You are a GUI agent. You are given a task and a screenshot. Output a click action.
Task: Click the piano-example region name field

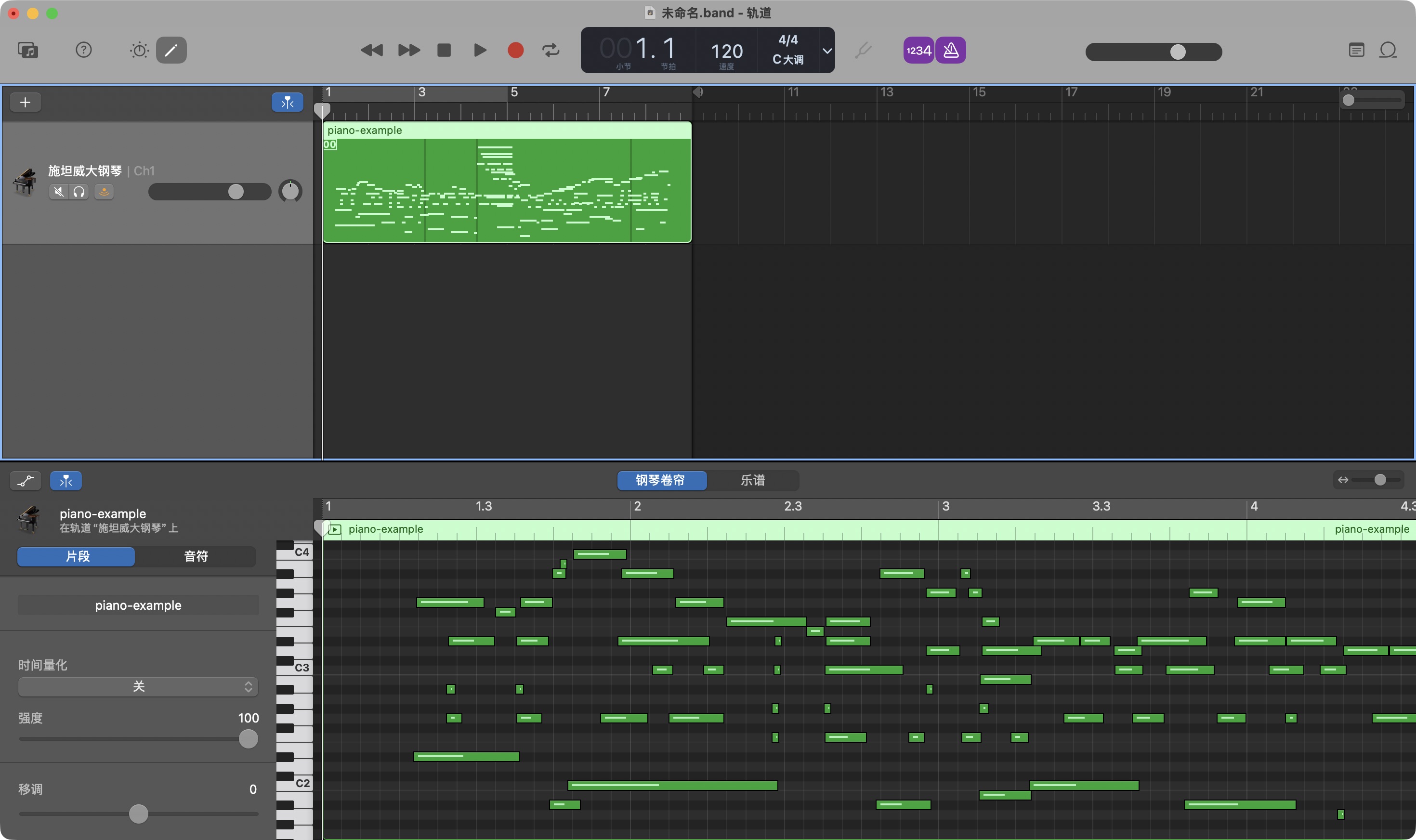(138, 605)
